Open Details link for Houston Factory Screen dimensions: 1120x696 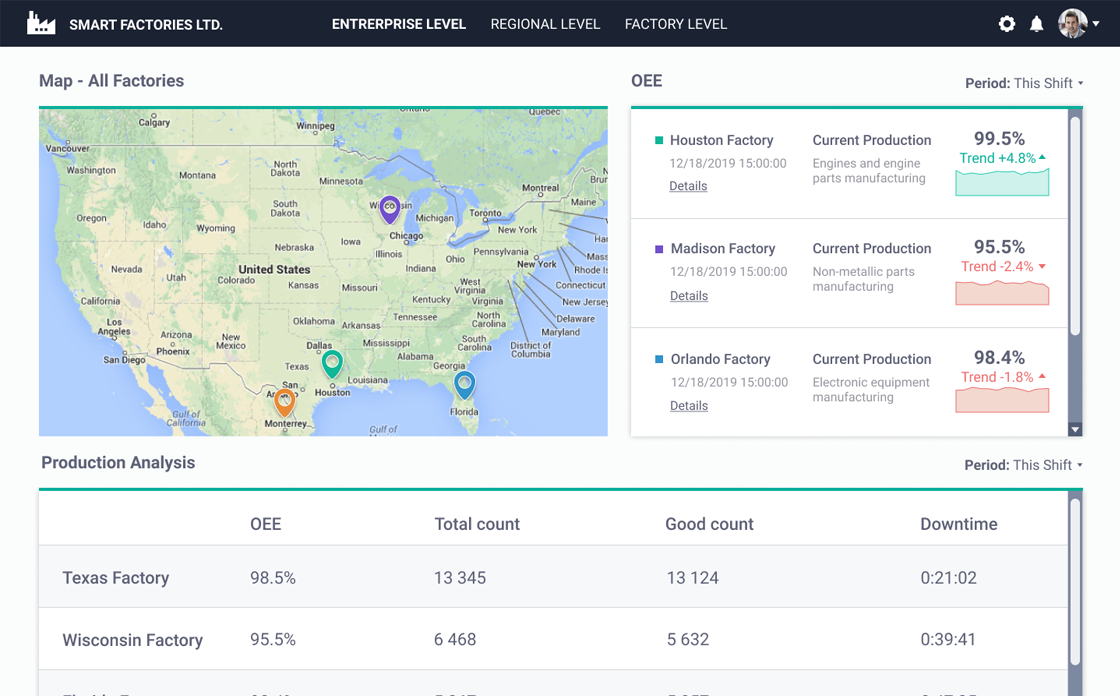coord(688,186)
